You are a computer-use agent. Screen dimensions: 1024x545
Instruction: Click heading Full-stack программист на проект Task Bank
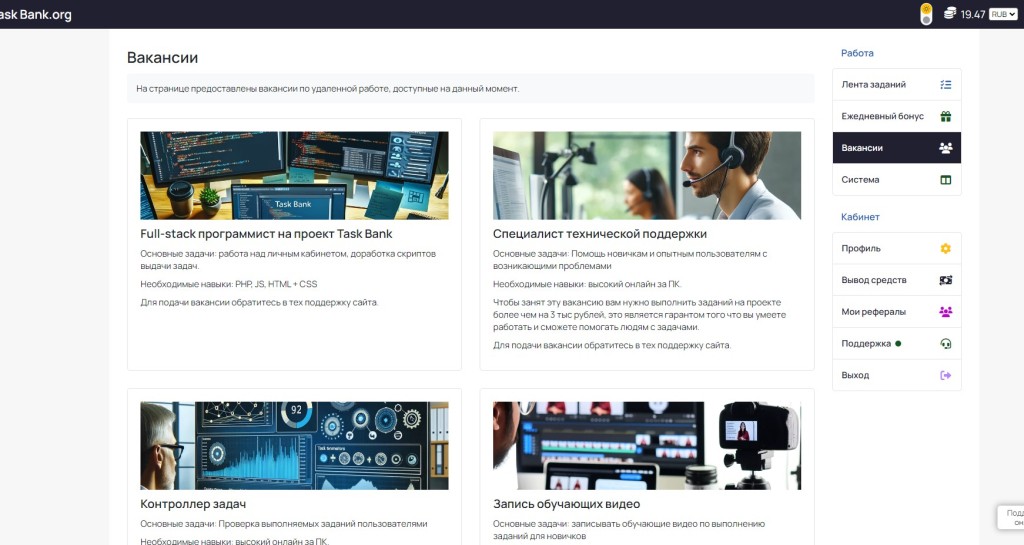[x=266, y=234]
